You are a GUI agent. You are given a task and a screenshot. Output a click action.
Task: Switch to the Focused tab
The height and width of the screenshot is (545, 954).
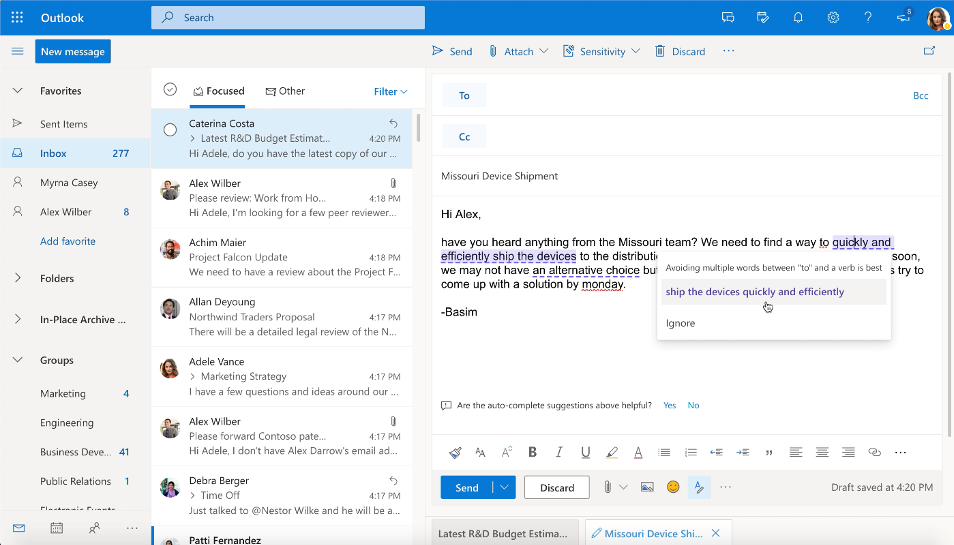click(x=219, y=91)
